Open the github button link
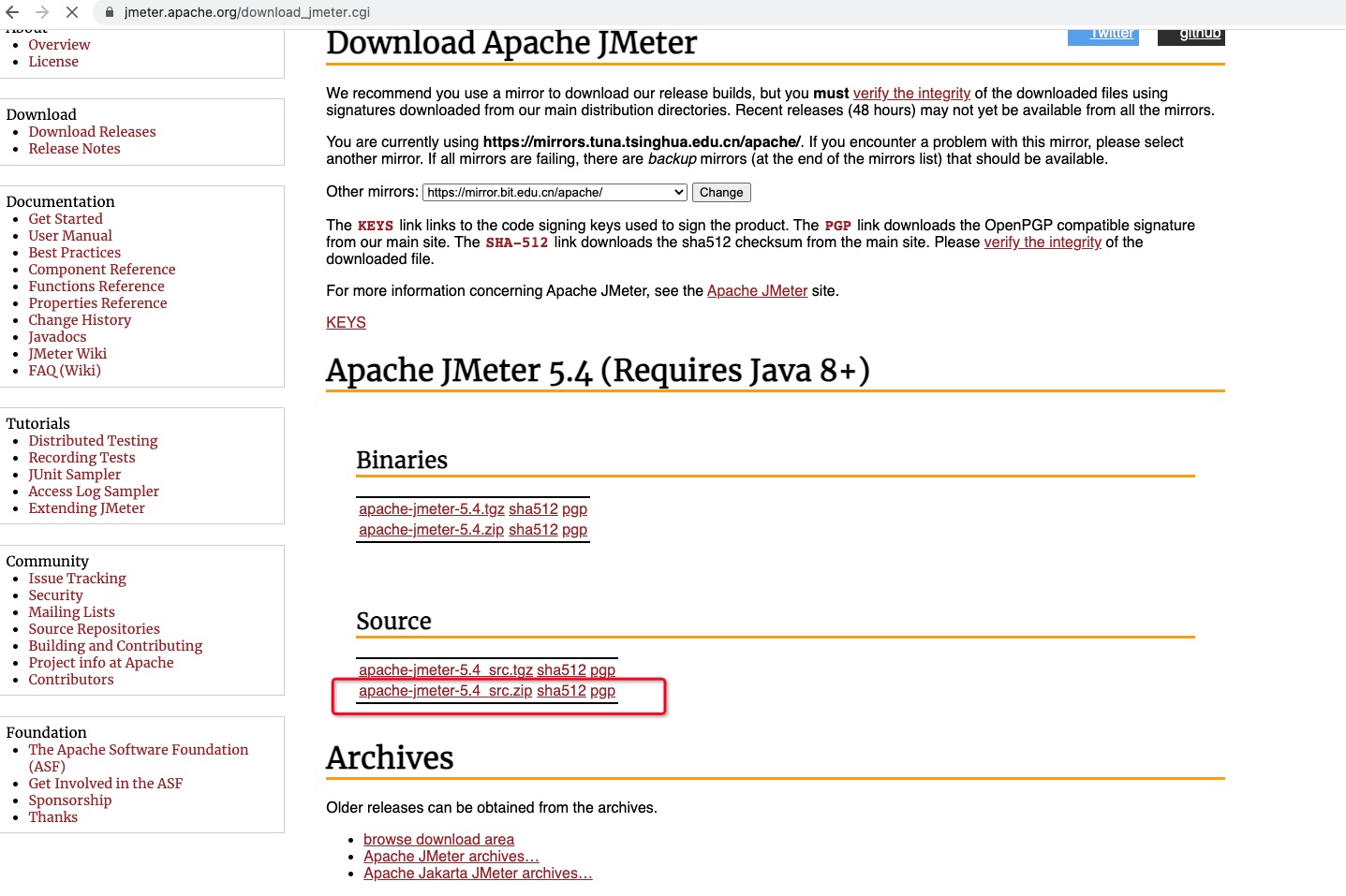Viewport: 1346px width, 896px height. click(1191, 36)
